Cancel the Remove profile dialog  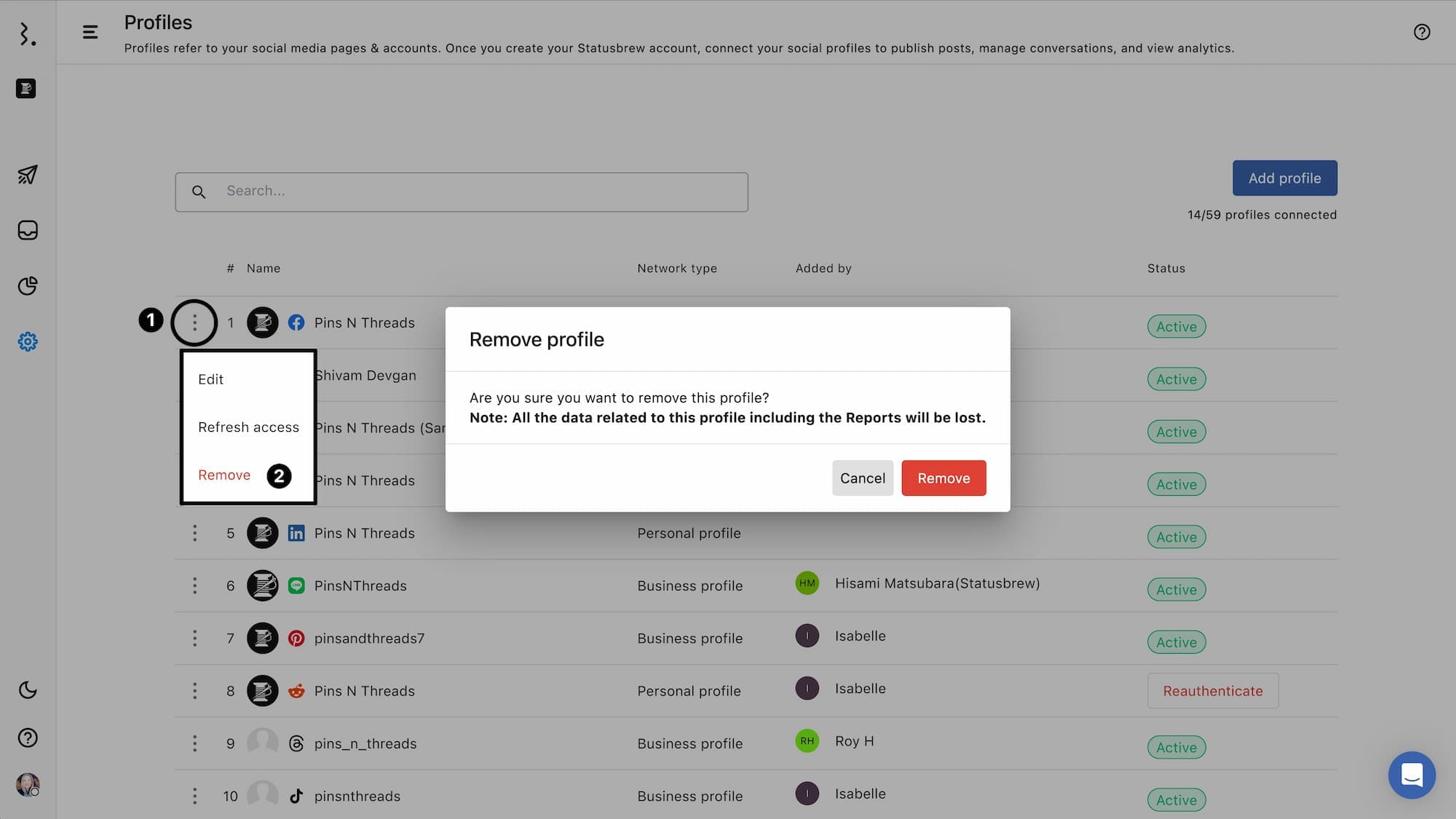862,478
